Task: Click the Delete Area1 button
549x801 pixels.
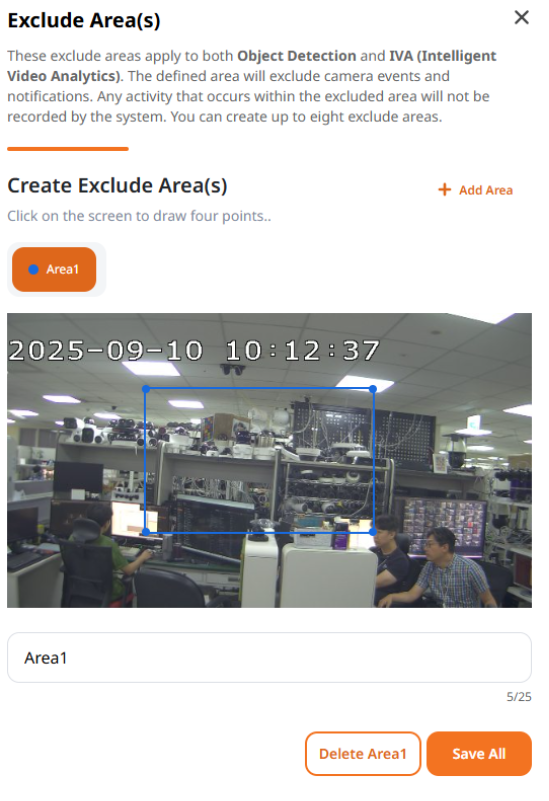Action: click(363, 753)
